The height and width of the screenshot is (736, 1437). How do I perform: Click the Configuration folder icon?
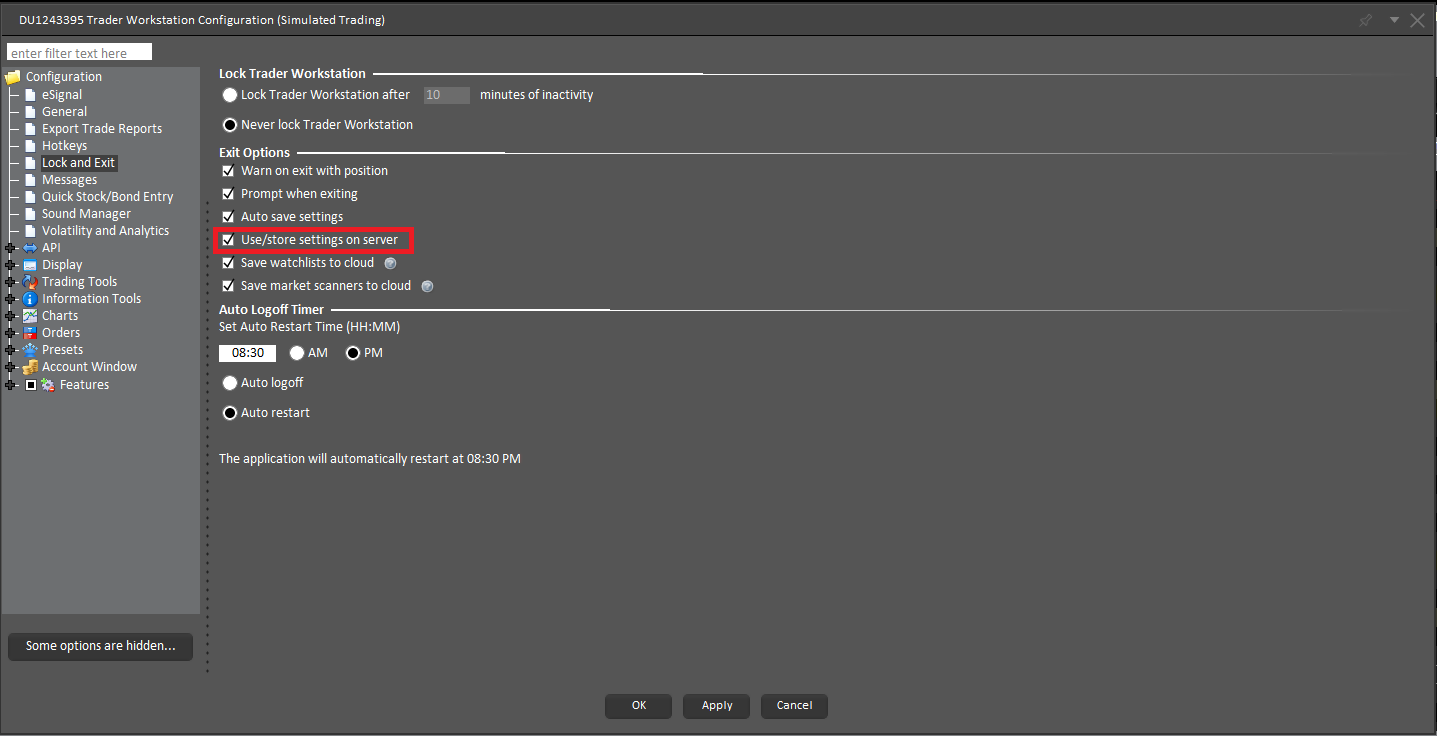(13, 77)
